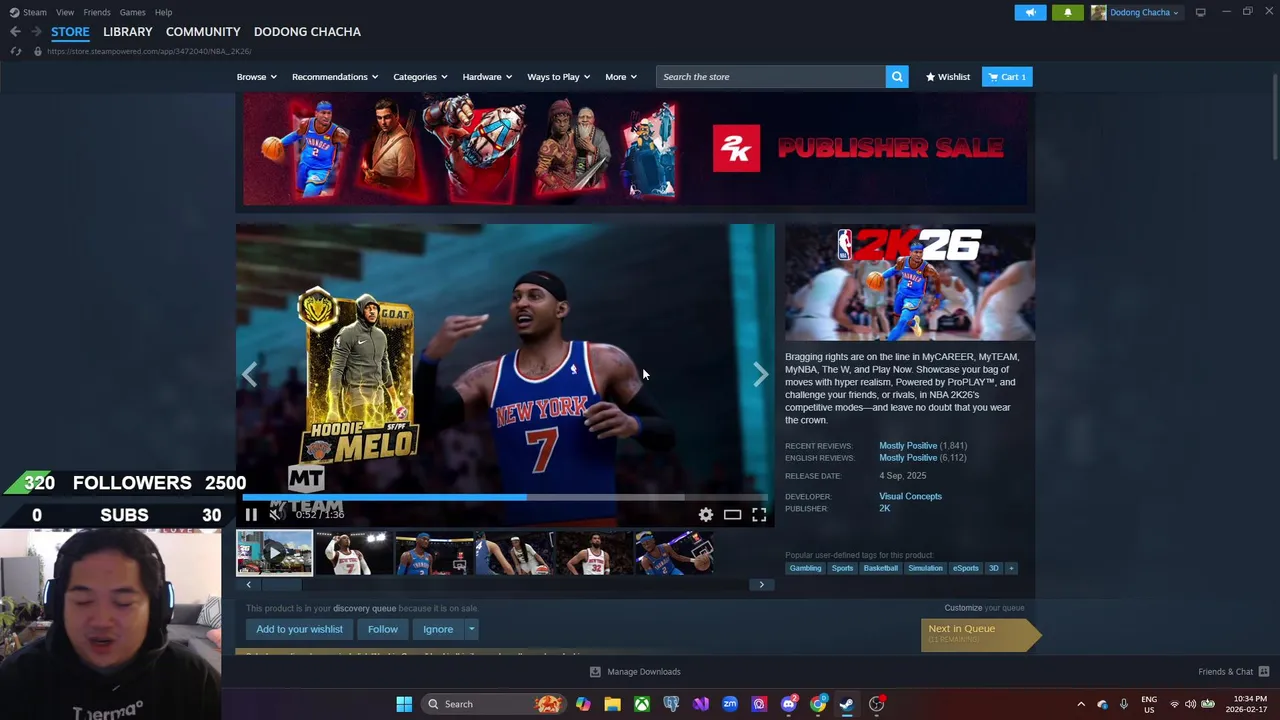Screen dimensions: 1280x720
Task: Open the dropdown arrow next to Ignore
Action: point(471,629)
